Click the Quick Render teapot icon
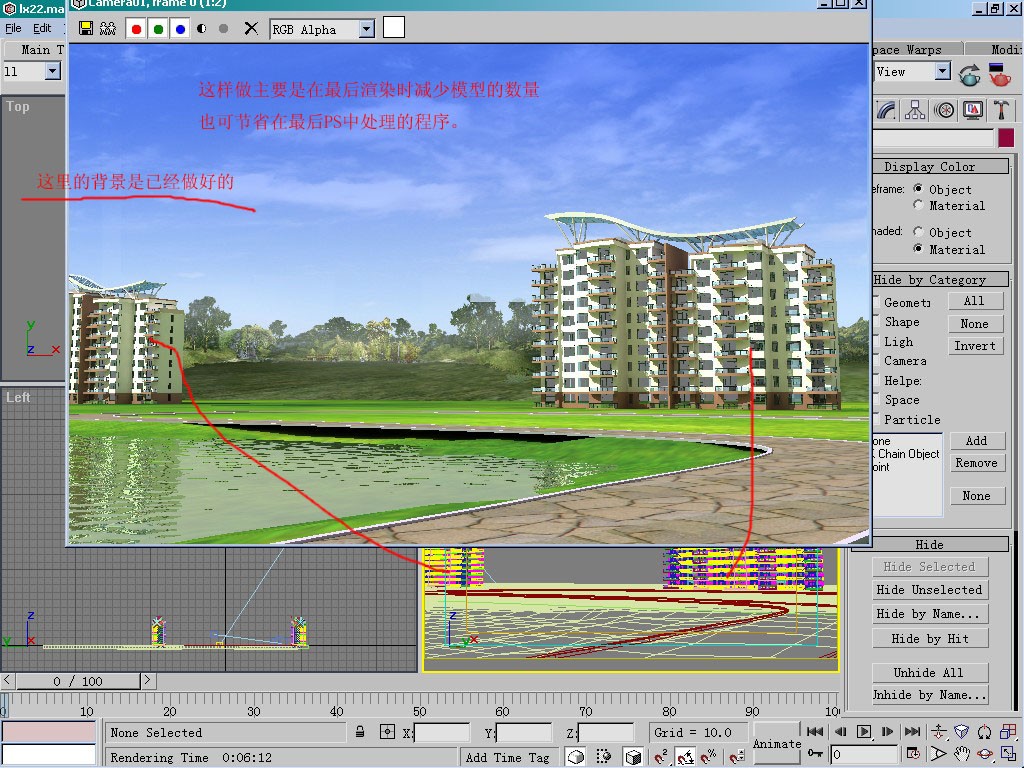The width and height of the screenshot is (1024, 768). (x=998, y=74)
